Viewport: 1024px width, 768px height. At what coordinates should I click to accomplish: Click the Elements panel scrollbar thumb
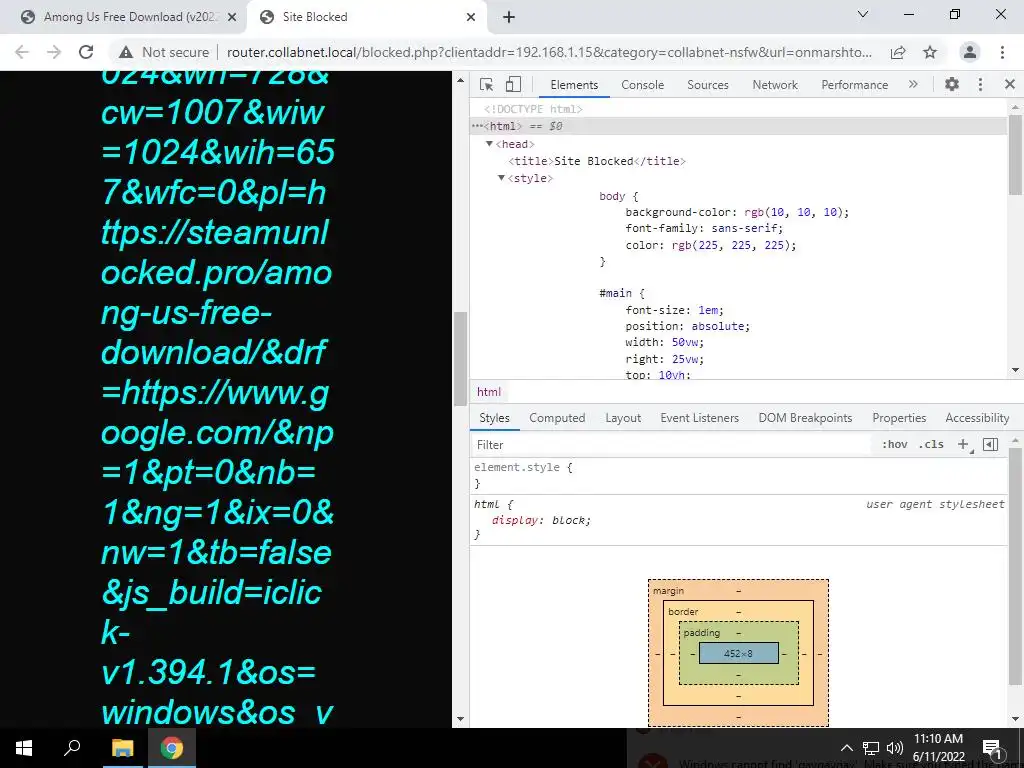pyautogui.click(x=1014, y=155)
